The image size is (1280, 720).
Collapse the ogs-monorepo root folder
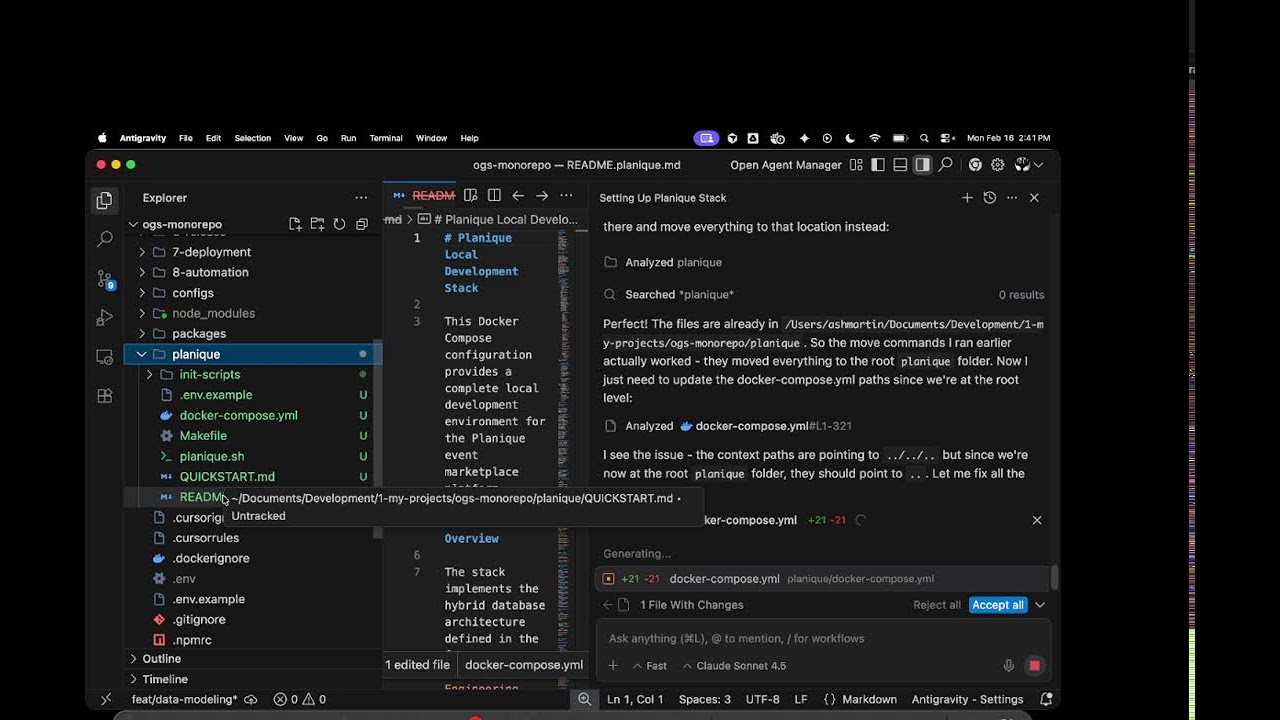pyautogui.click(x=133, y=225)
